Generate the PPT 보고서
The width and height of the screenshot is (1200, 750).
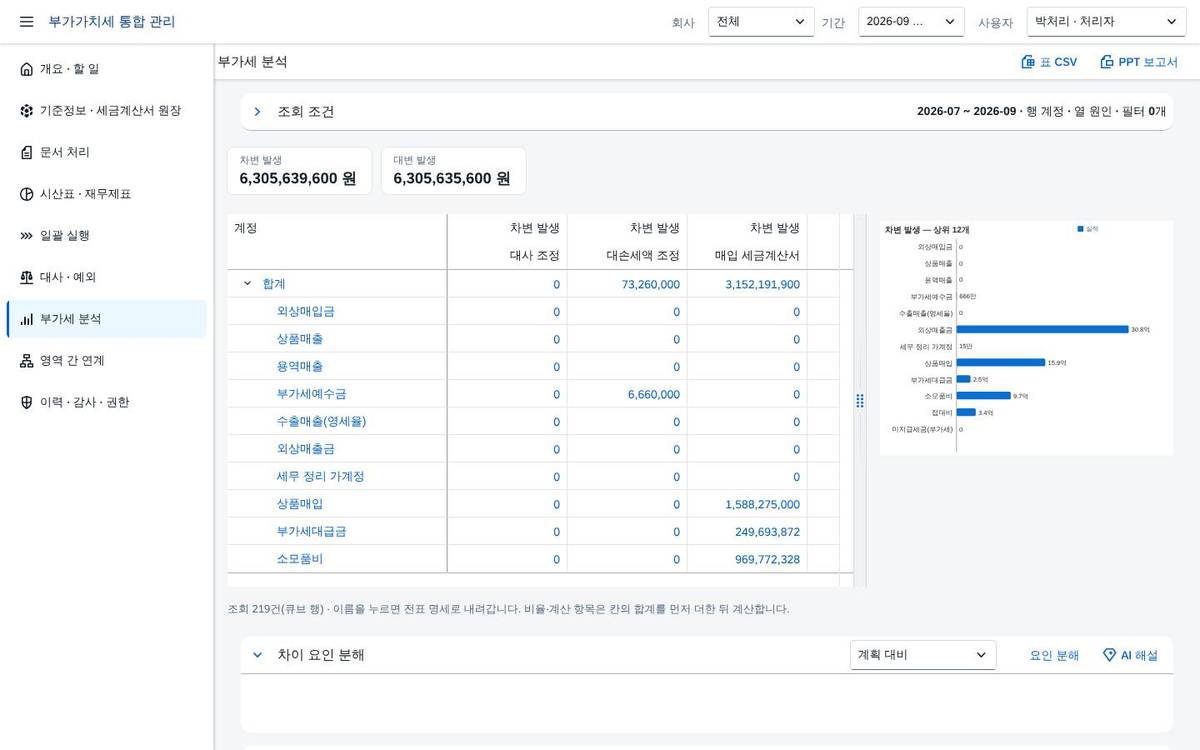1139,62
